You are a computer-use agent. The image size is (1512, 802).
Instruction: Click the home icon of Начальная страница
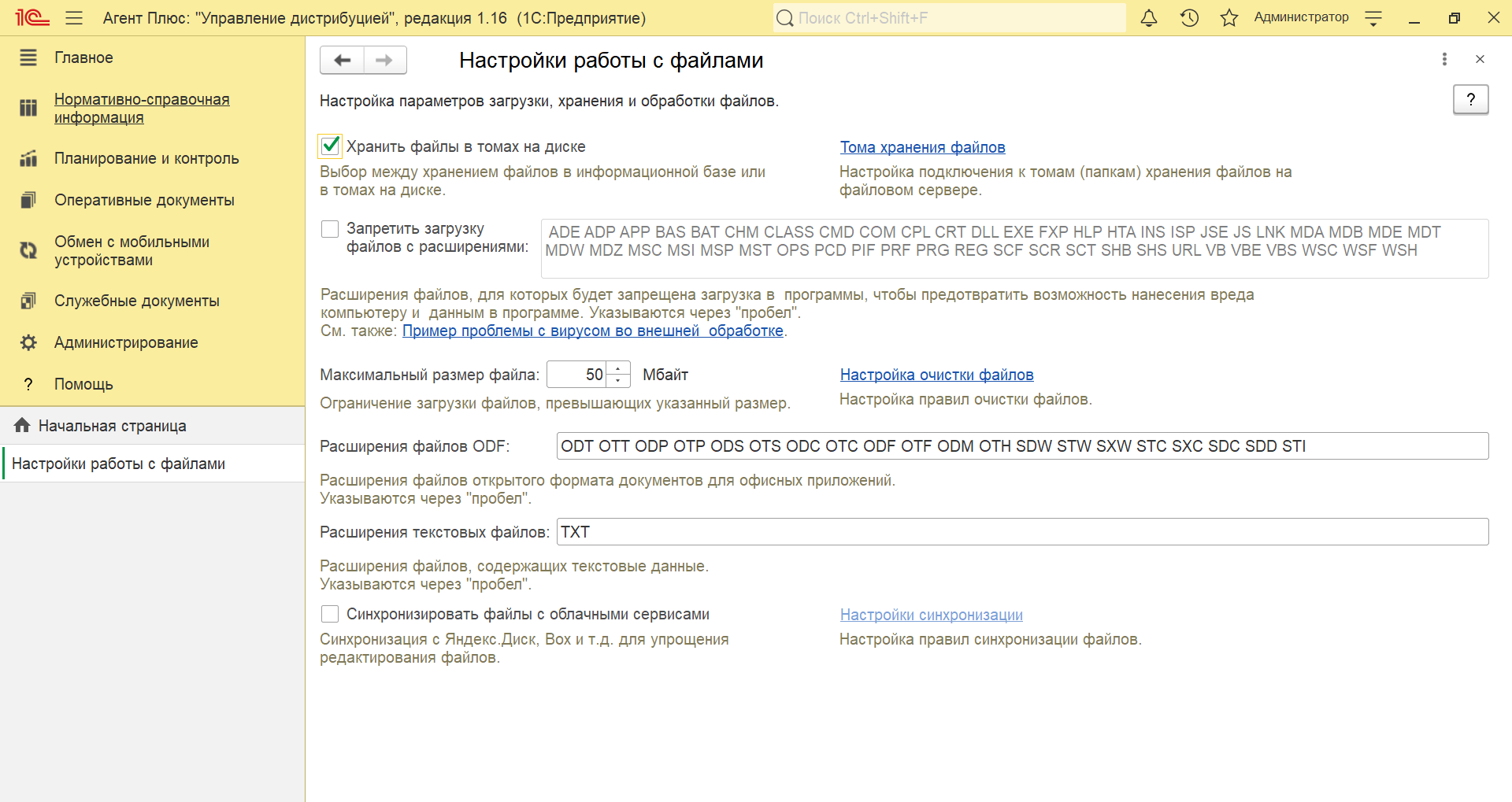(x=22, y=425)
